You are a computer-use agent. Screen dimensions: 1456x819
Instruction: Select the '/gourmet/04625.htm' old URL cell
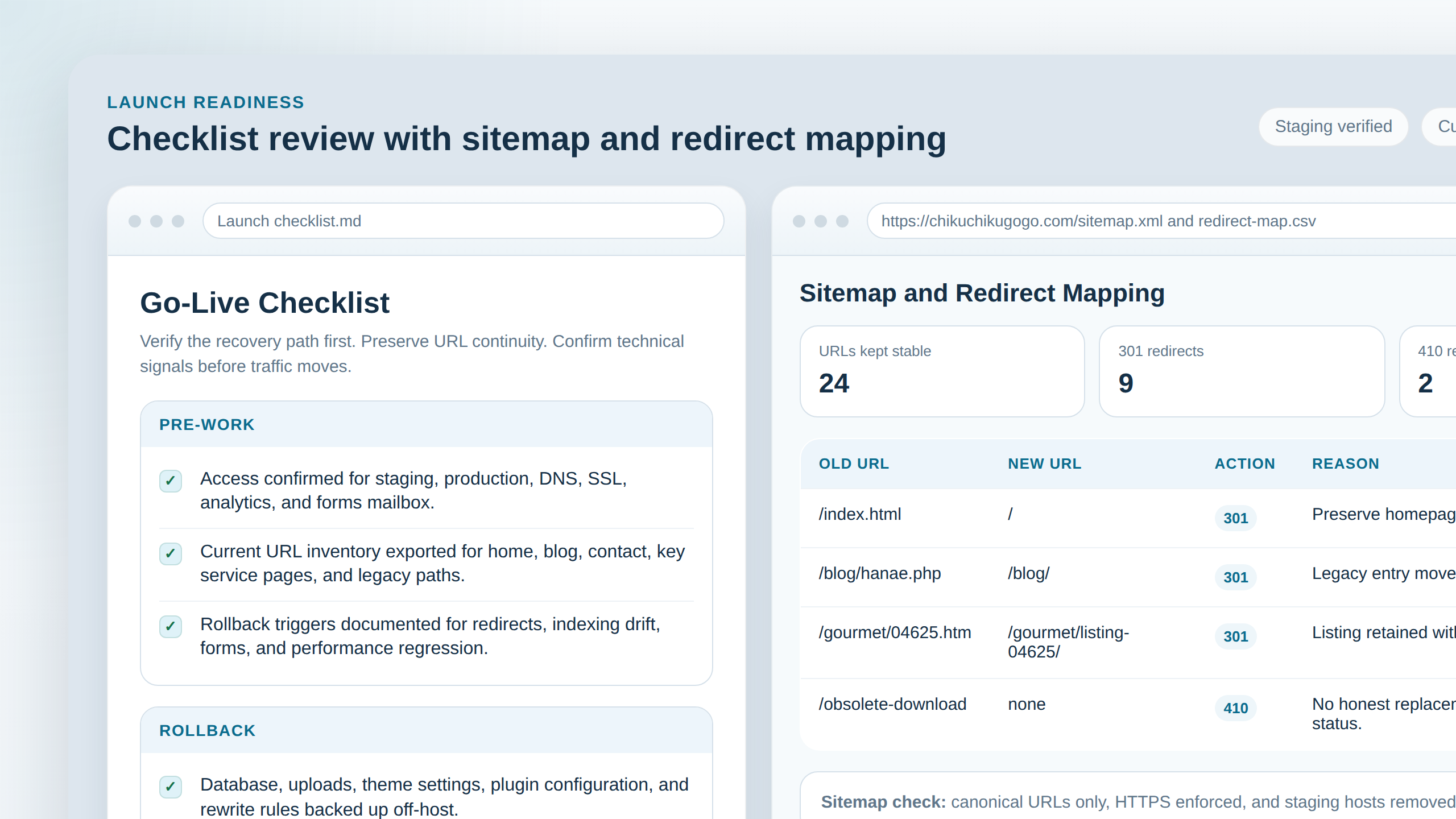point(895,632)
